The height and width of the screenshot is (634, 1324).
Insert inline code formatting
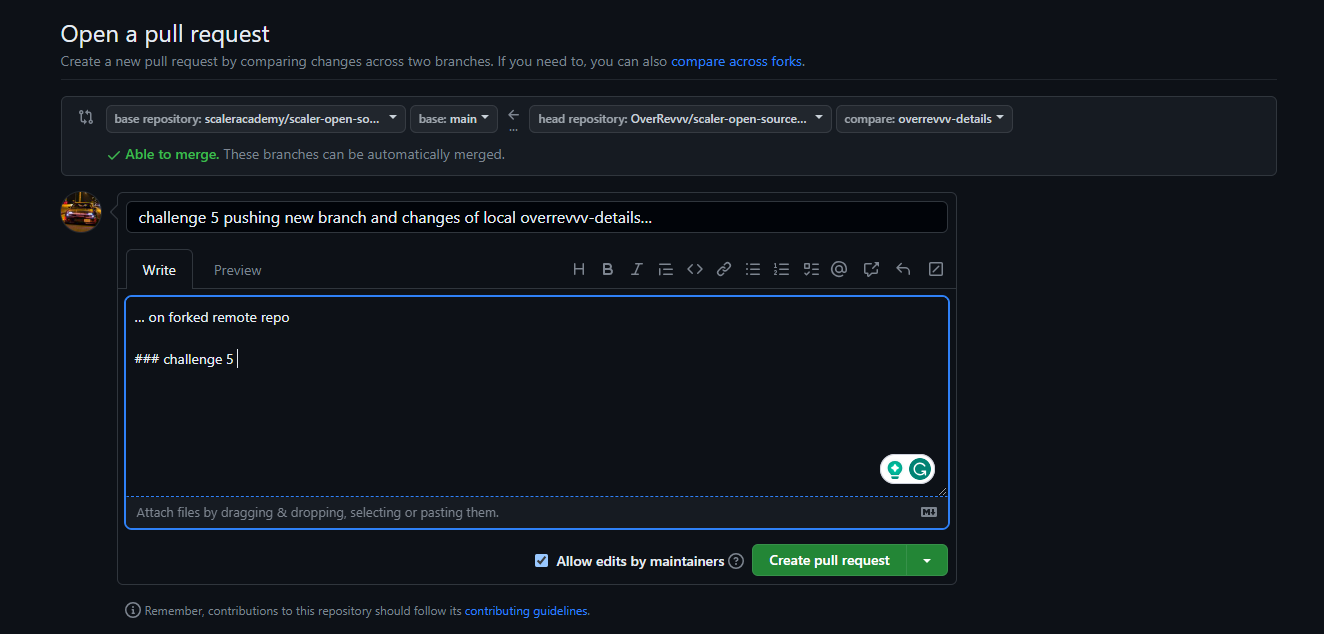click(x=695, y=268)
